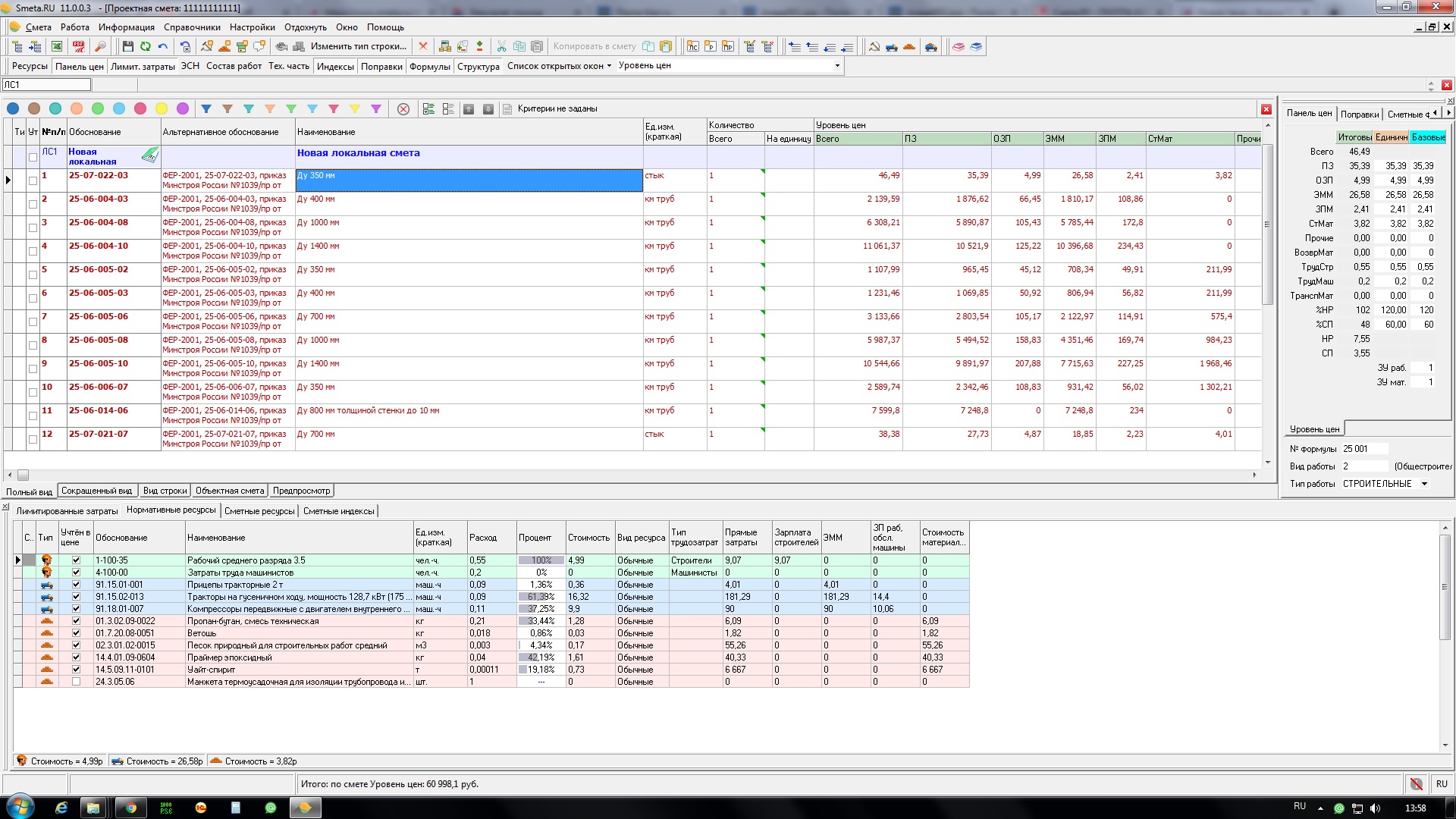Viewport: 1456px width, 819px height.
Task: Switch to the 'Сметные ресурсы' tab
Action: coord(259,511)
